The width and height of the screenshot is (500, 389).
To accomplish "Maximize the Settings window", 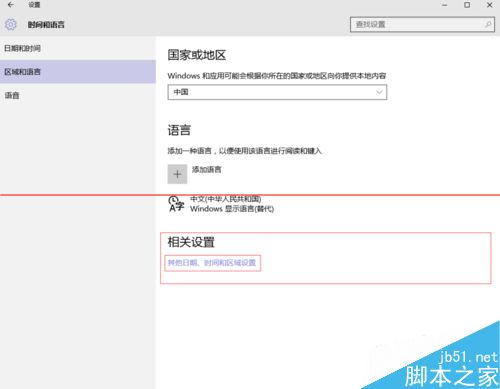I will (467, 5).
